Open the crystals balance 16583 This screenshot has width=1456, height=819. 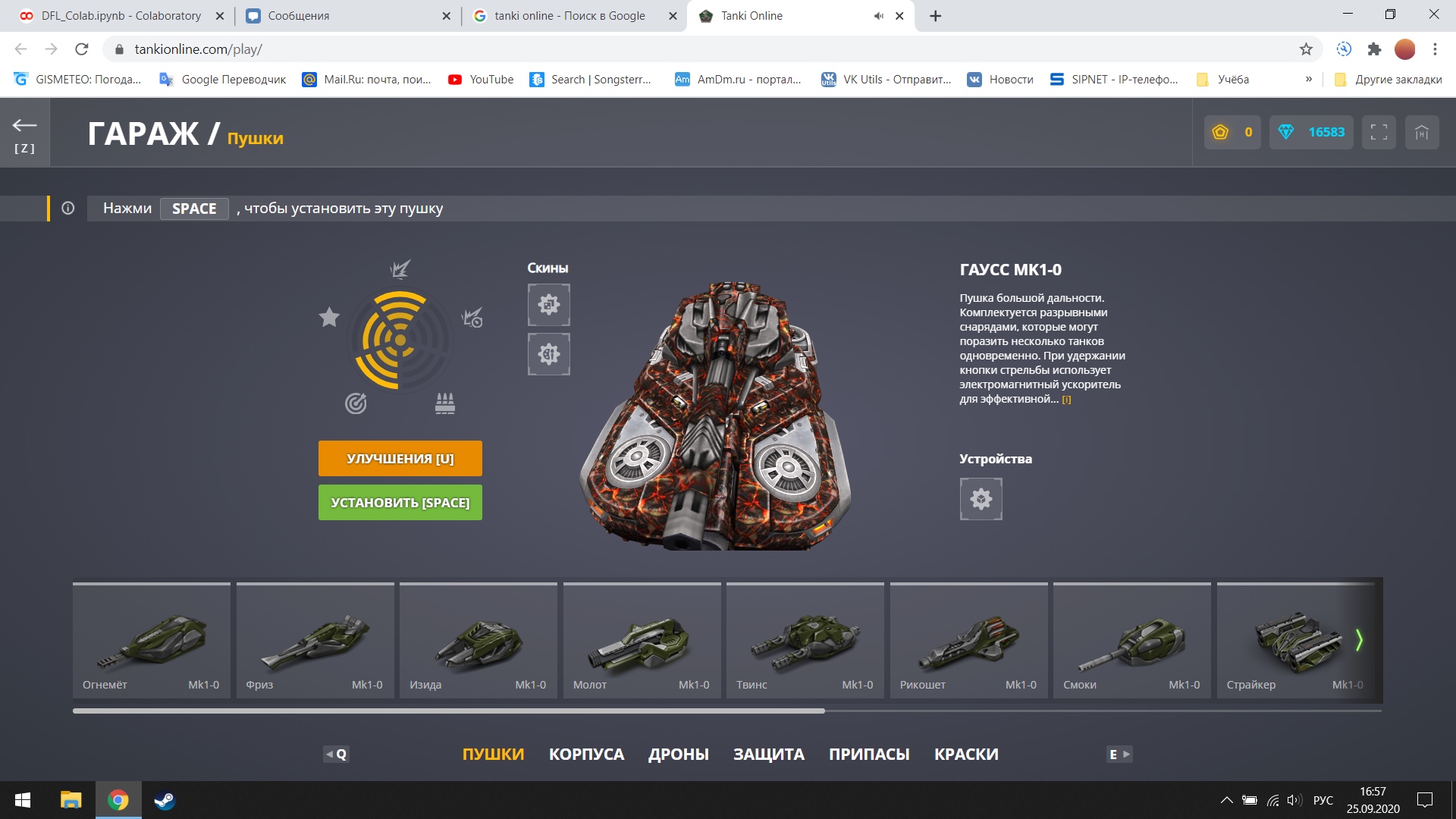1311,132
